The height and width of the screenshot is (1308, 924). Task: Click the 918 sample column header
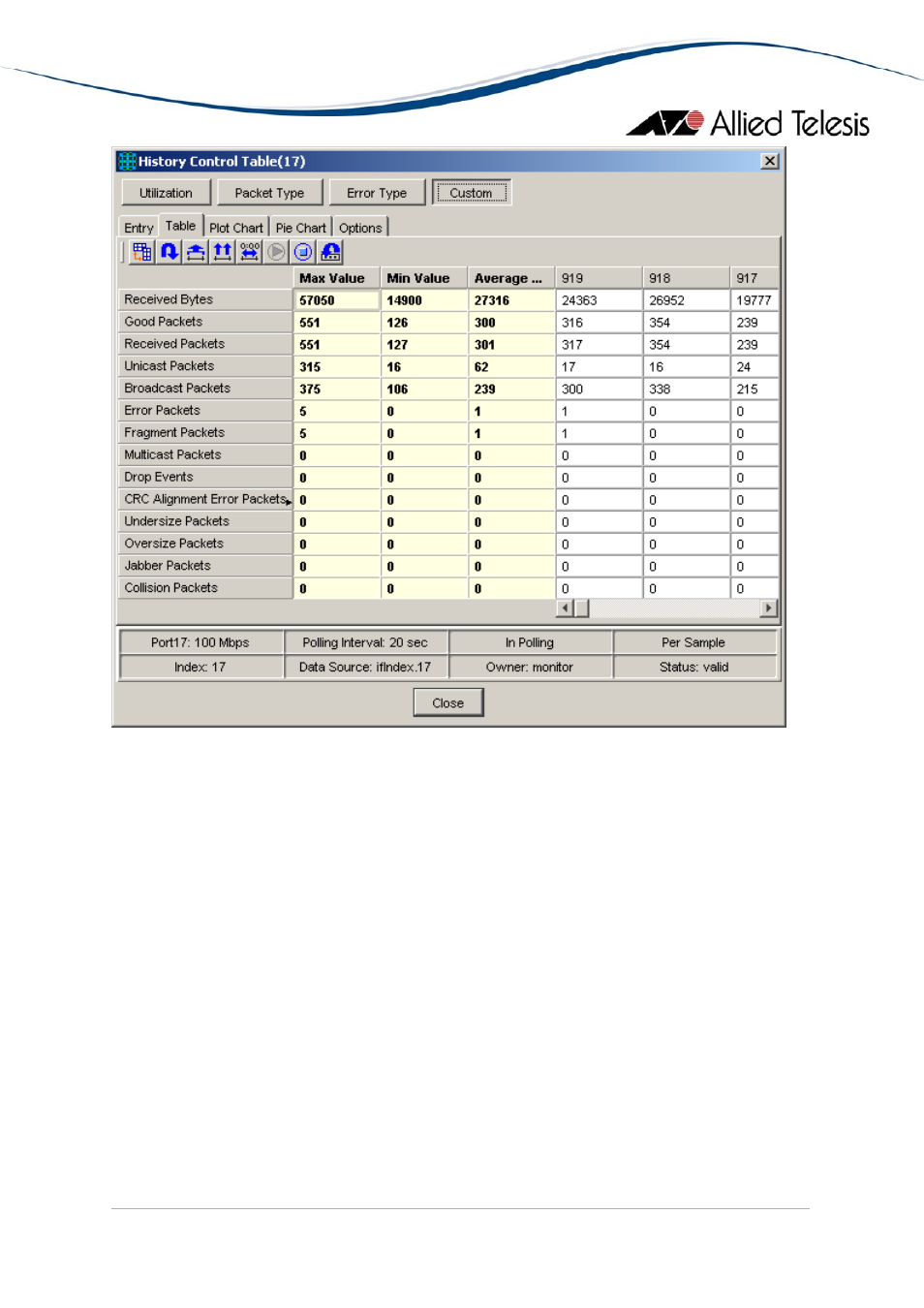686,278
